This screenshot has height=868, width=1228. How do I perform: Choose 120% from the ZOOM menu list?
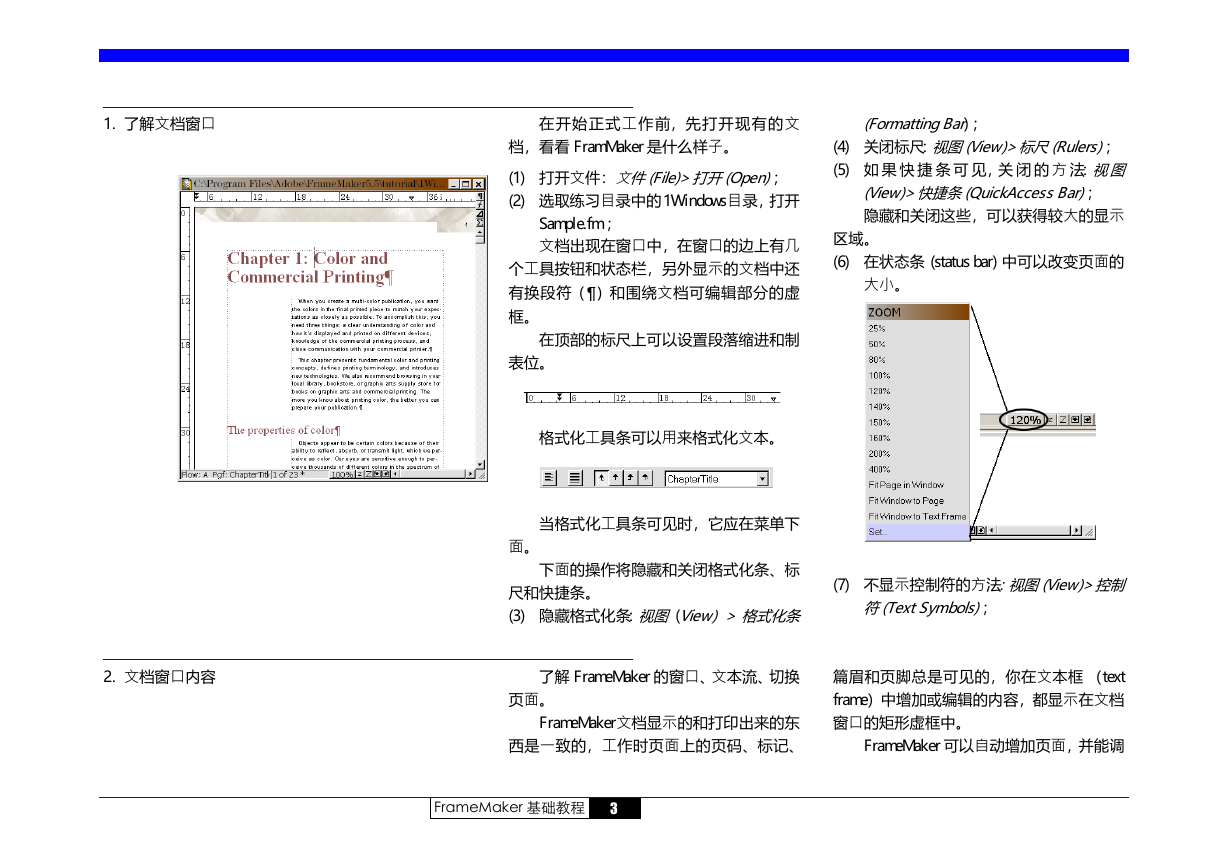point(879,391)
